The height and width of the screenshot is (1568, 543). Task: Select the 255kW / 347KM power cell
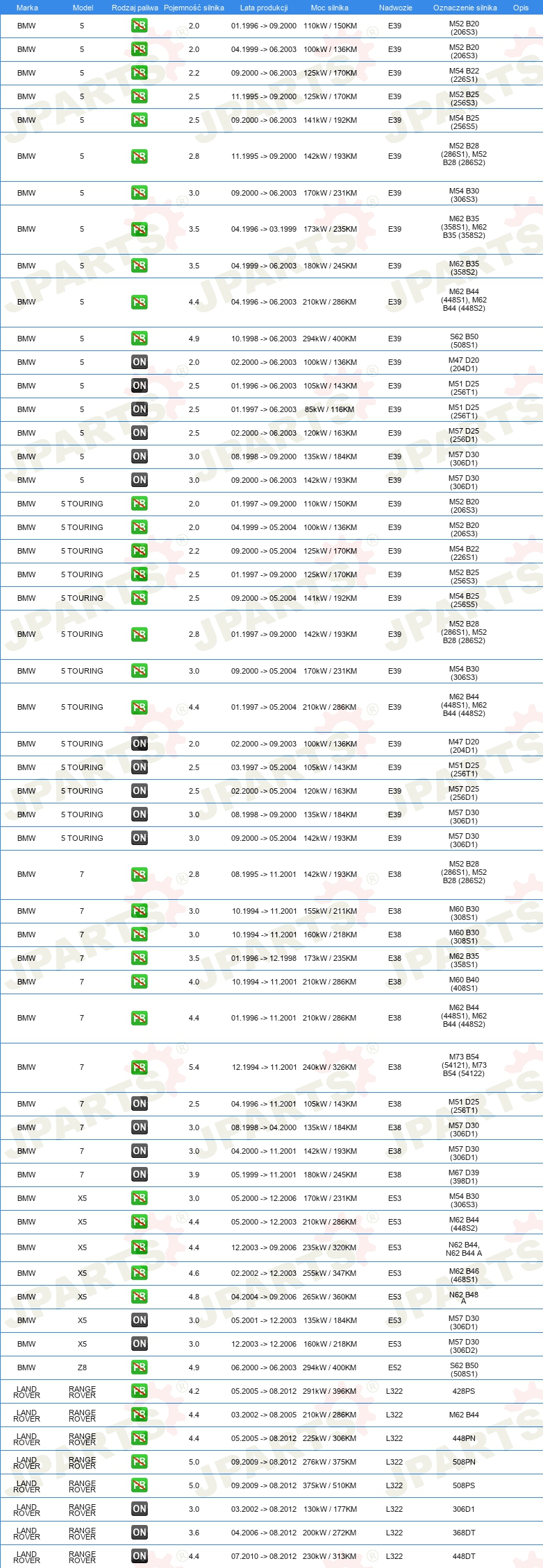point(330,1273)
